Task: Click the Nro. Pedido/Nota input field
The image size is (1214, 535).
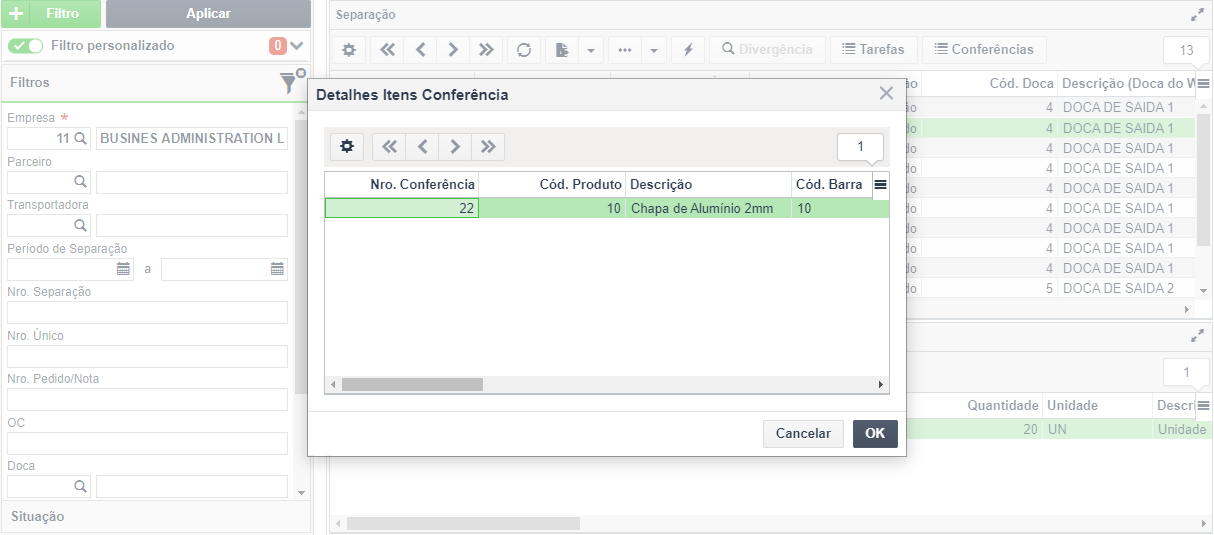Action: click(147, 399)
